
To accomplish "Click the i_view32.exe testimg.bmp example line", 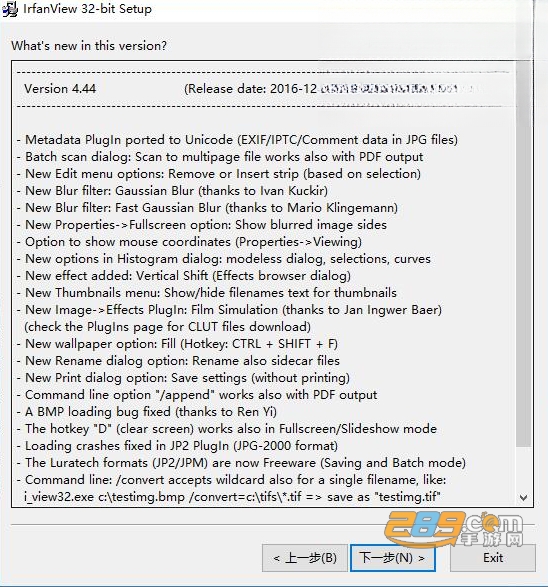I will coord(232,497).
